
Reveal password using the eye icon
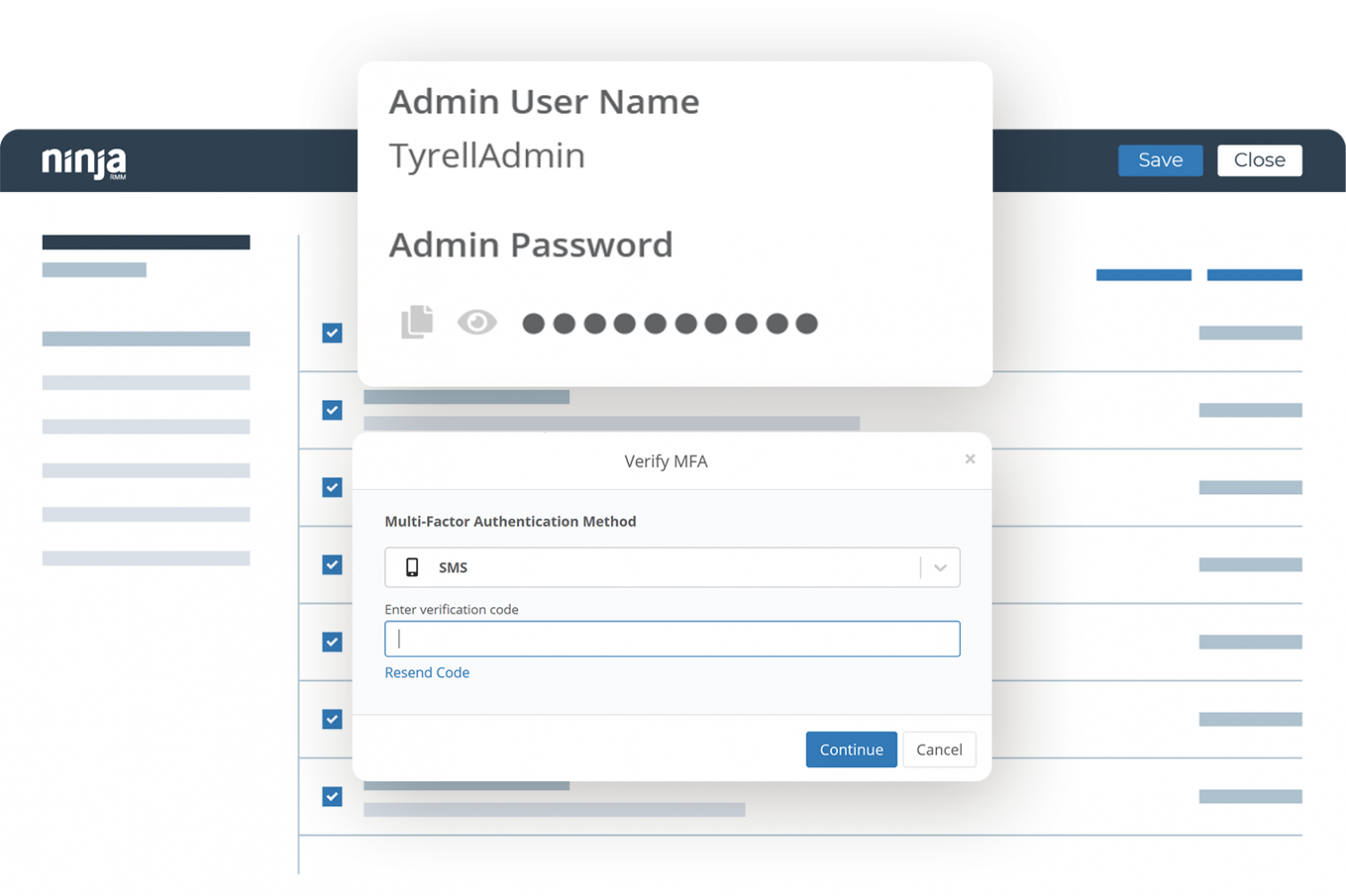click(x=476, y=322)
